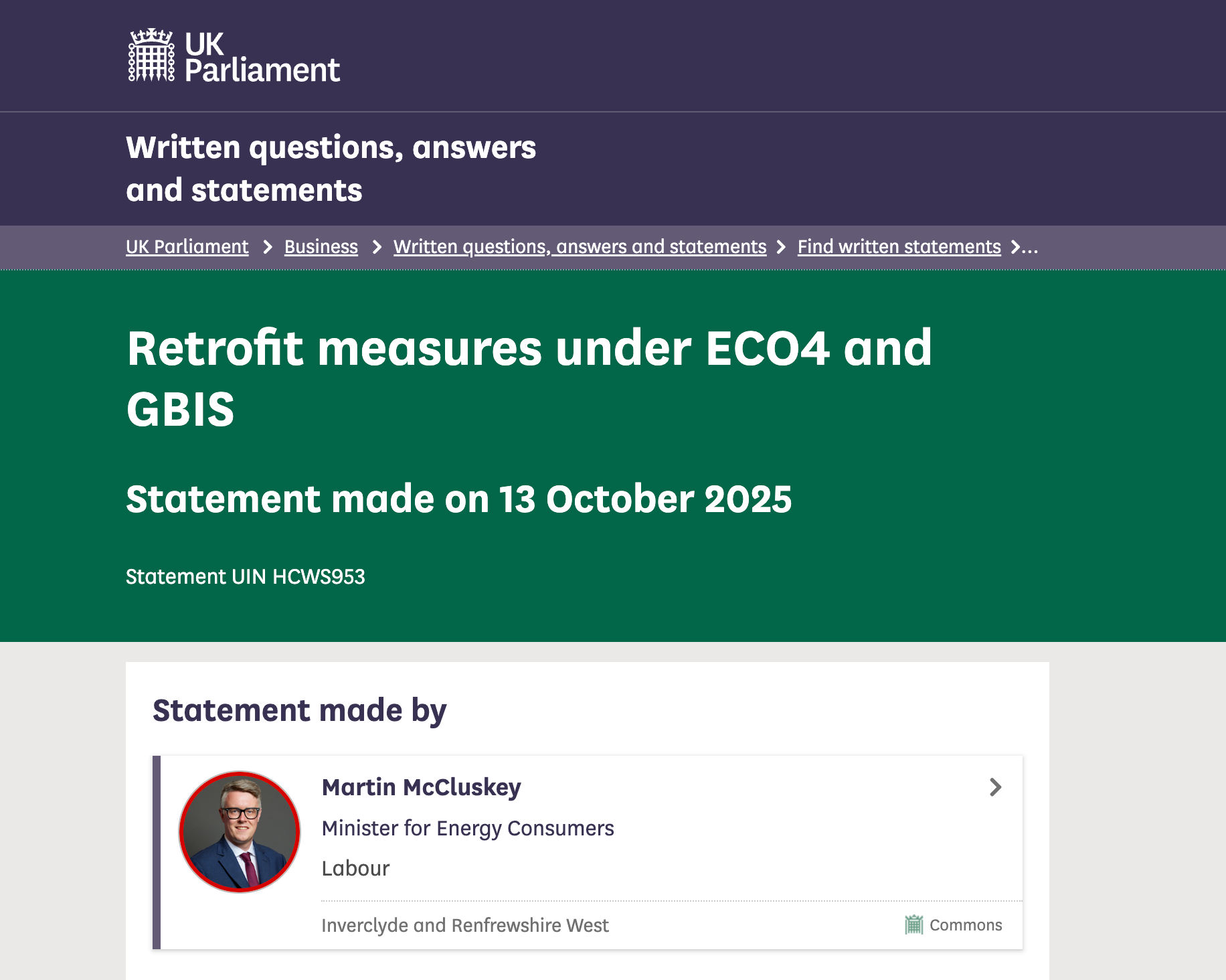The image size is (1226, 980).
Task: Go to the UK Parliament breadcrumb link
Action: [187, 247]
